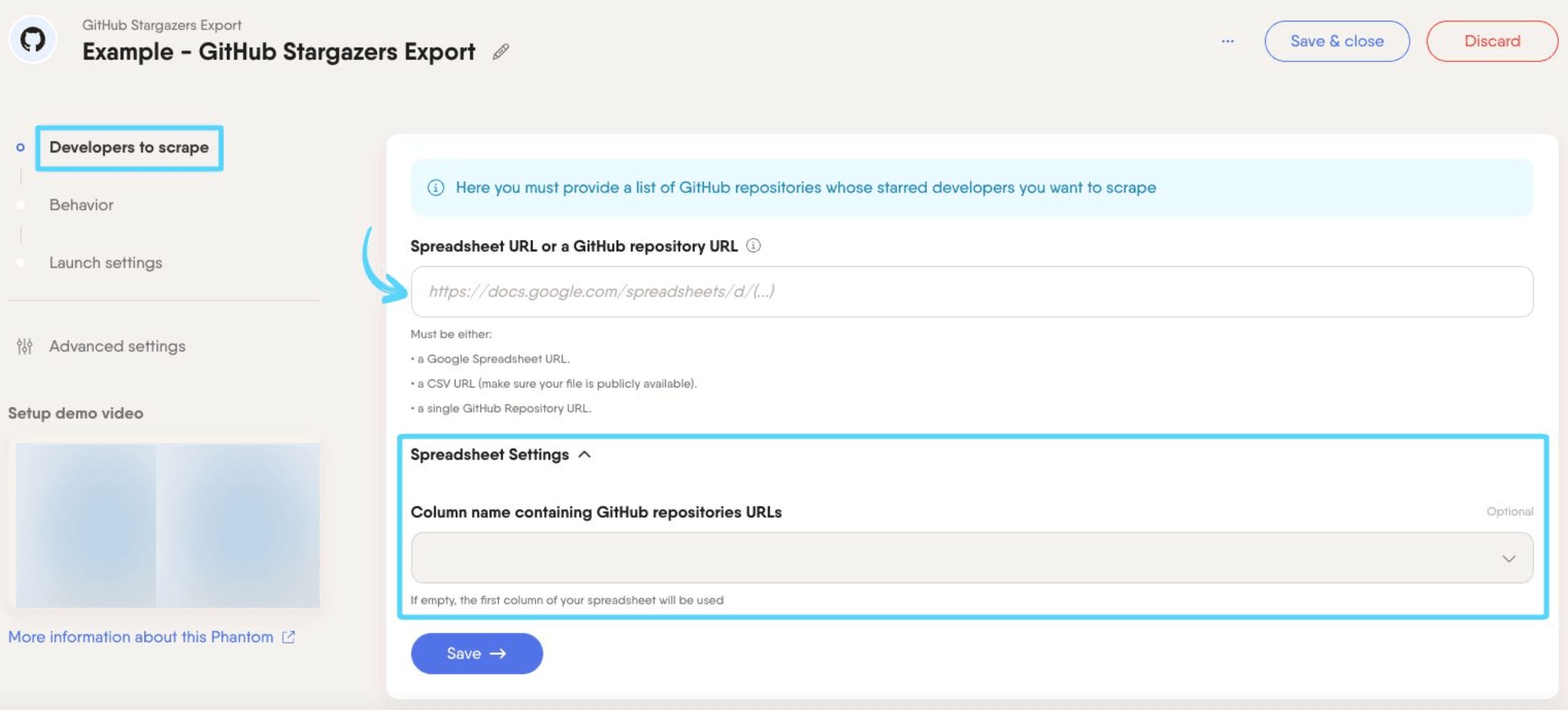Click 'Setup demo video' heading

tap(76, 413)
